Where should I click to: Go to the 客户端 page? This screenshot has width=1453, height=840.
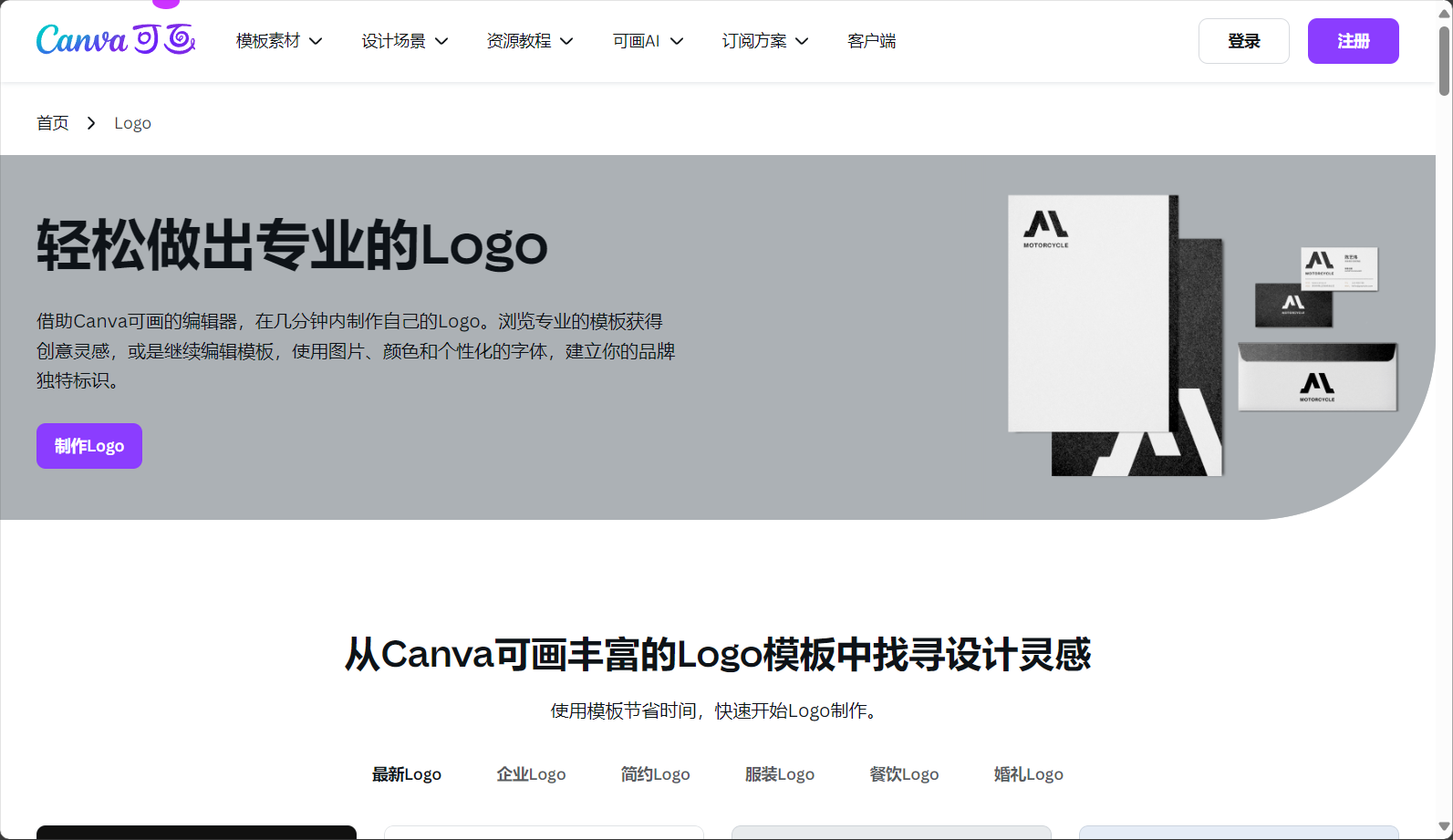click(x=872, y=41)
